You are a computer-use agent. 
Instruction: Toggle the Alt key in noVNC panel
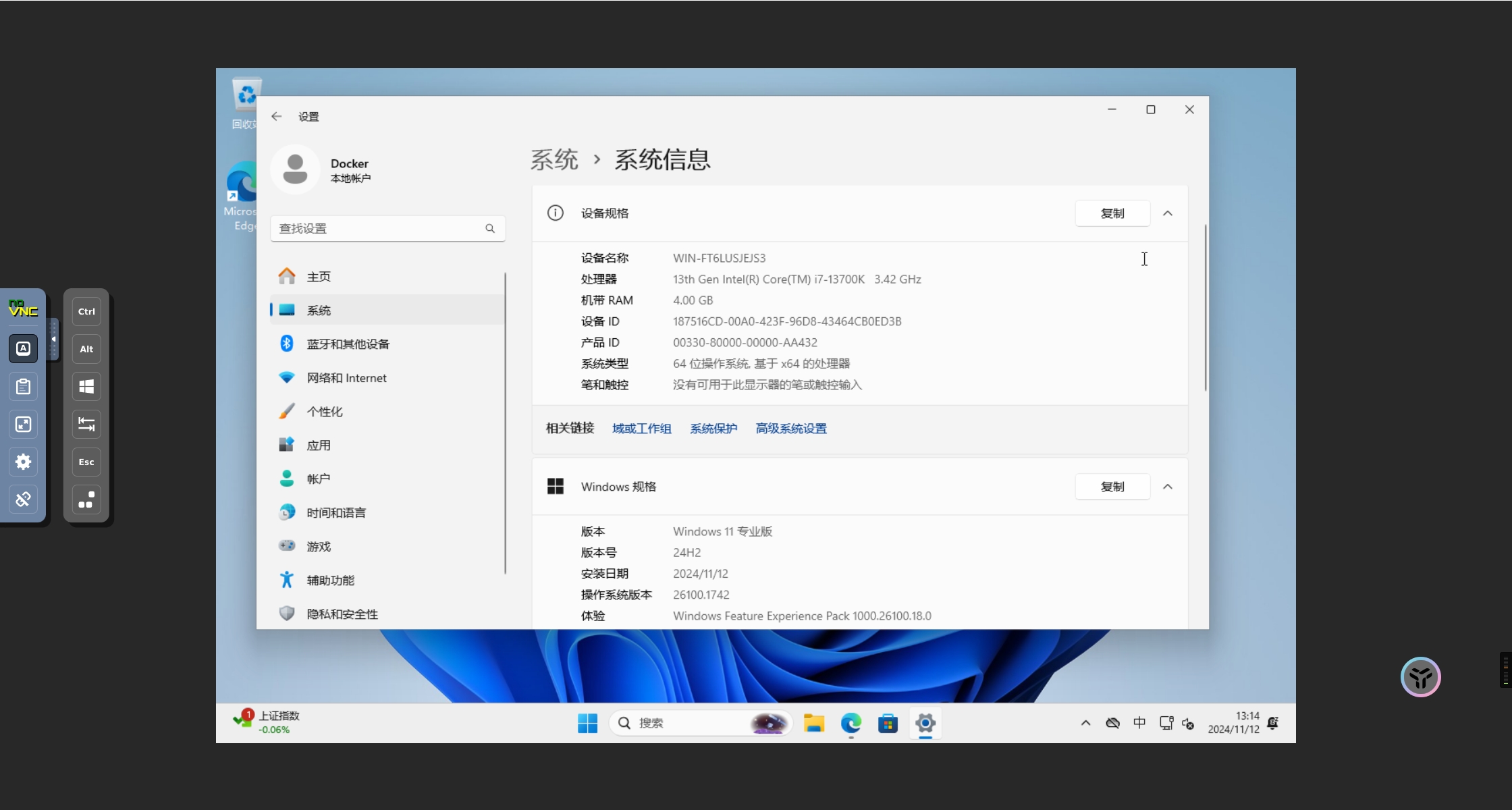tap(86, 349)
